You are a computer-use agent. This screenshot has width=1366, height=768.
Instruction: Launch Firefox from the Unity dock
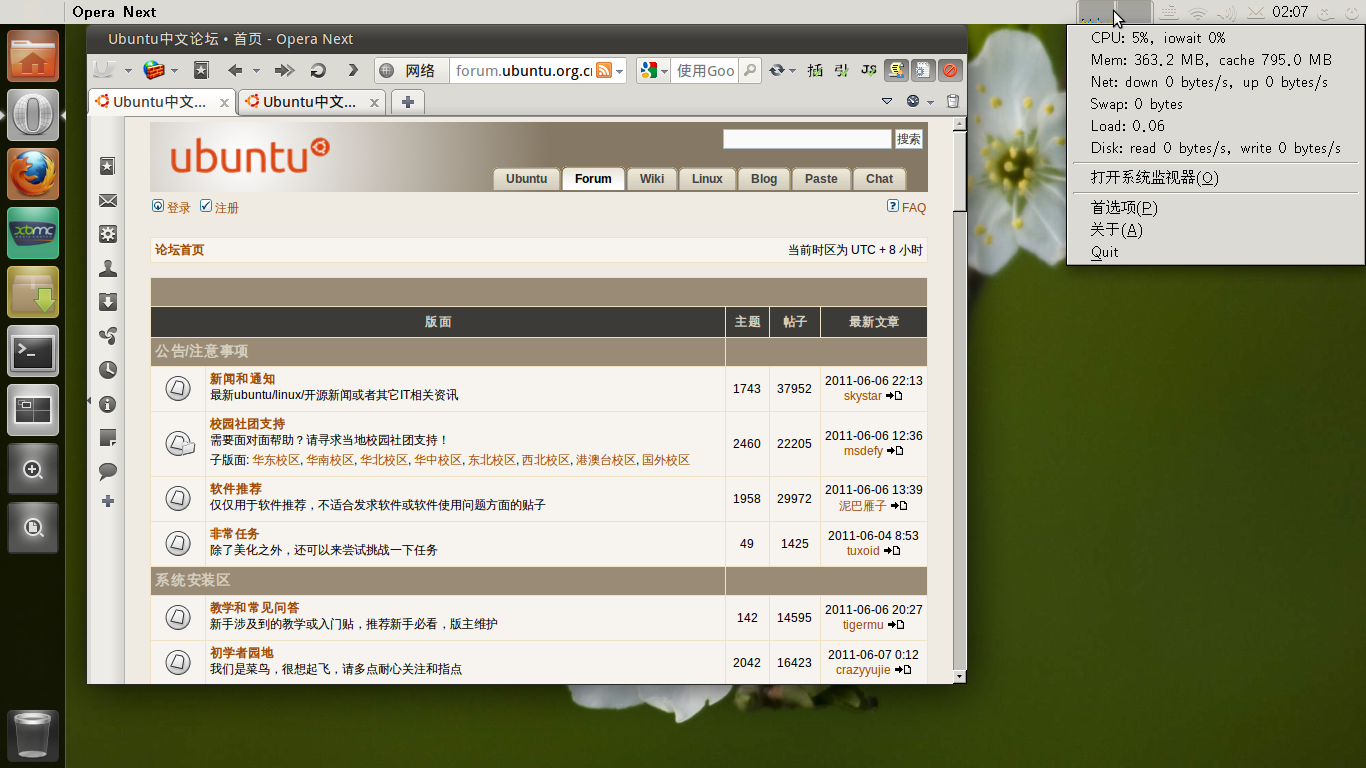tap(33, 174)
